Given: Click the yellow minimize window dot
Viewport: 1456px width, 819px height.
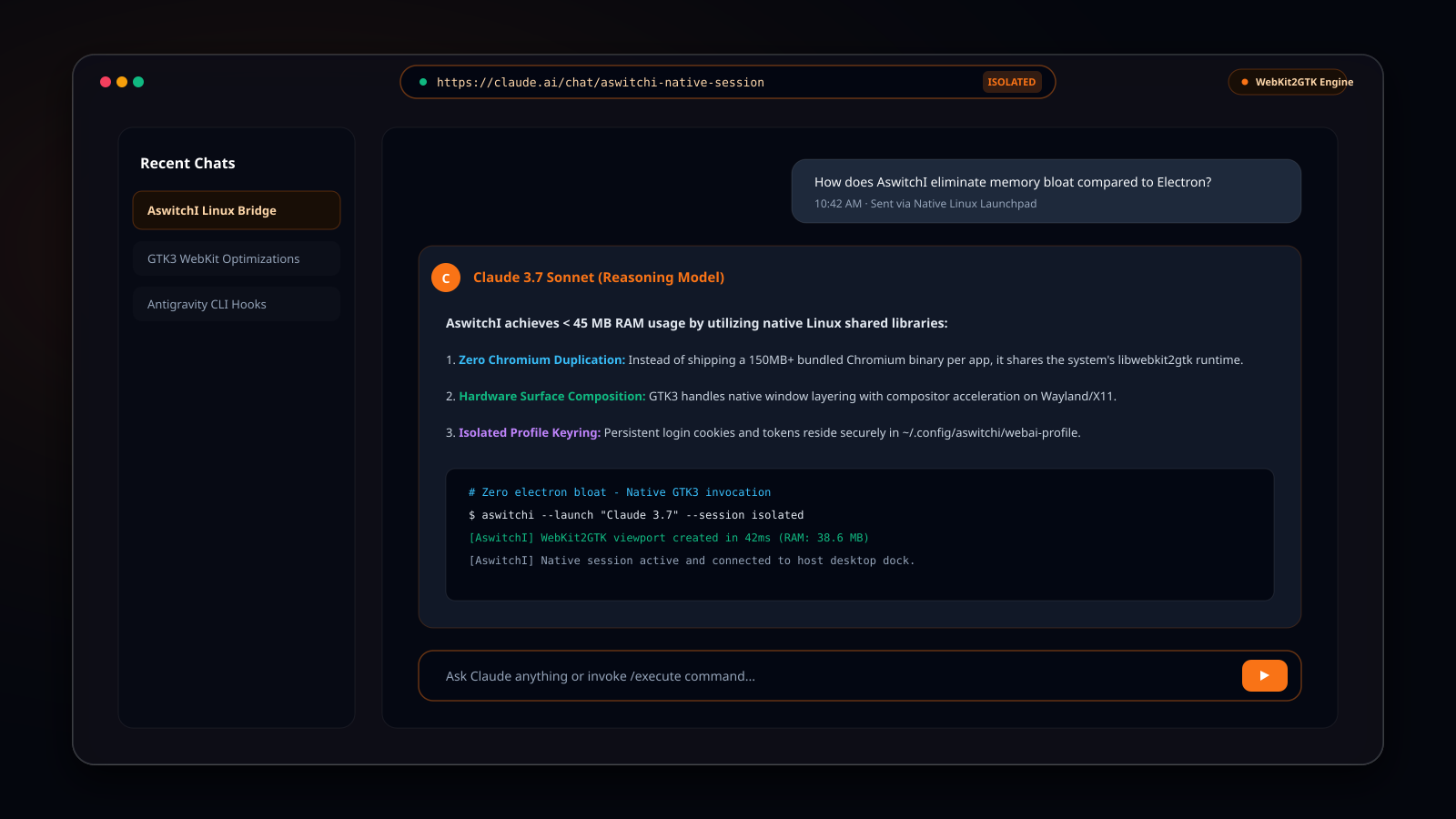Looking at the screenshot, I should click(x=122, y=82).
